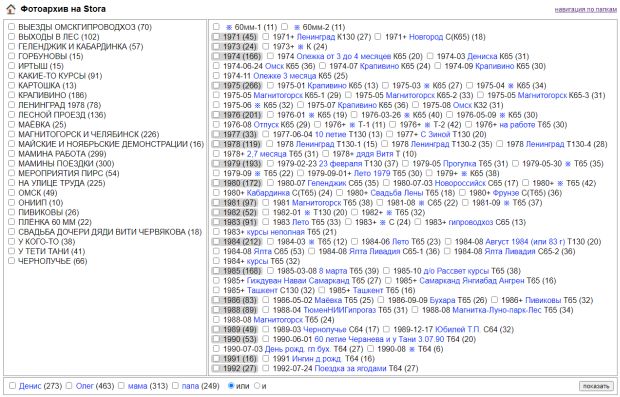The image size is (620, 397).
Task: Open the Магнитогорск К65-1 (29) link
Action: (278, 96)
